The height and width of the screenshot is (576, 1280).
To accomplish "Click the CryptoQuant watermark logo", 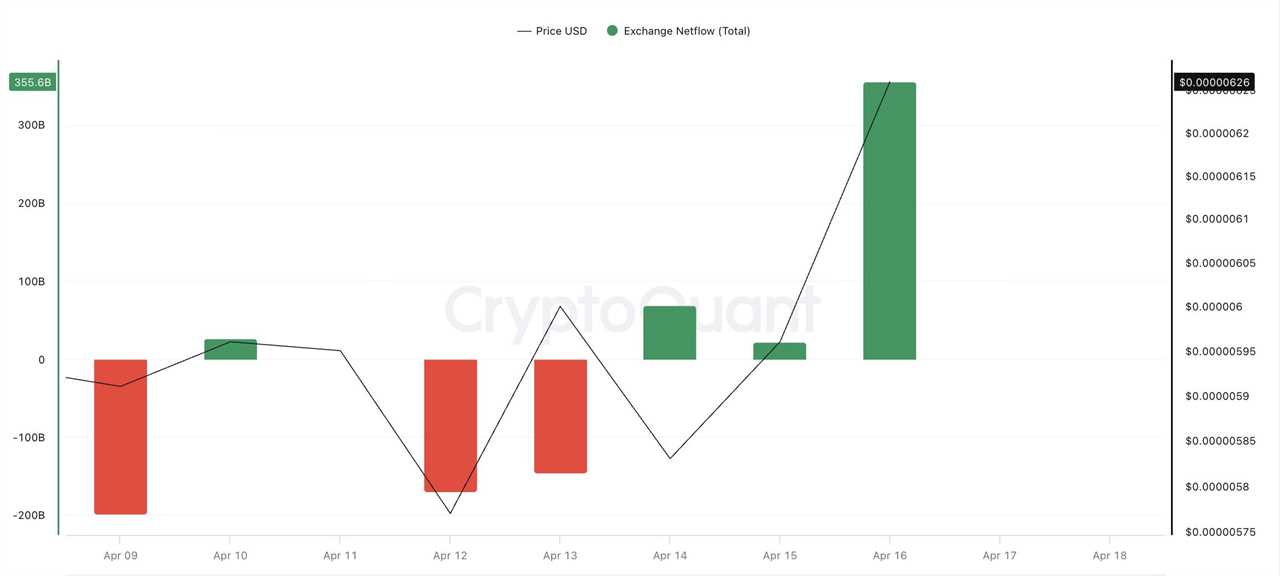I will [x=632, y=310].
